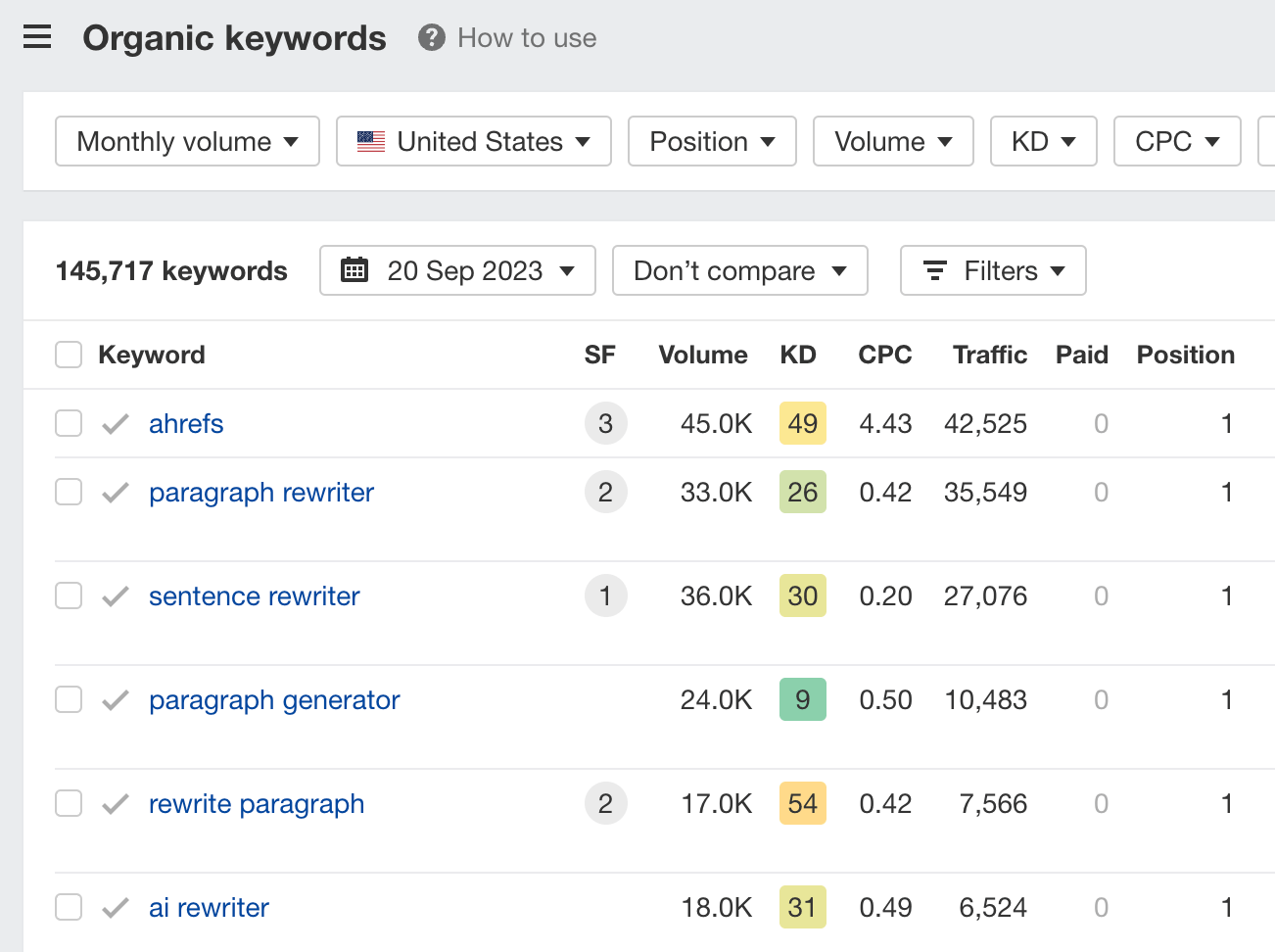This screenshot has width=1275, height=952.
Task: Check the checkbox for "ai rewriter"
Action: tap(68, 907)
